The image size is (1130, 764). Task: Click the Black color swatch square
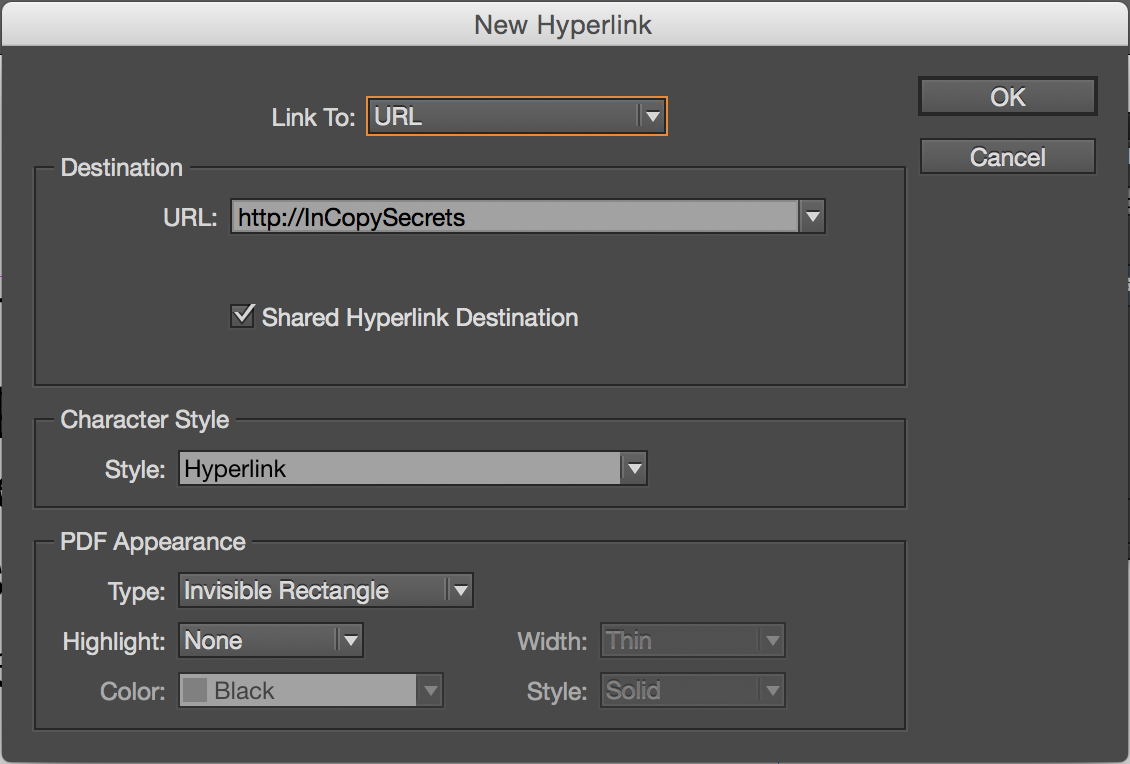tap(195, 691)
